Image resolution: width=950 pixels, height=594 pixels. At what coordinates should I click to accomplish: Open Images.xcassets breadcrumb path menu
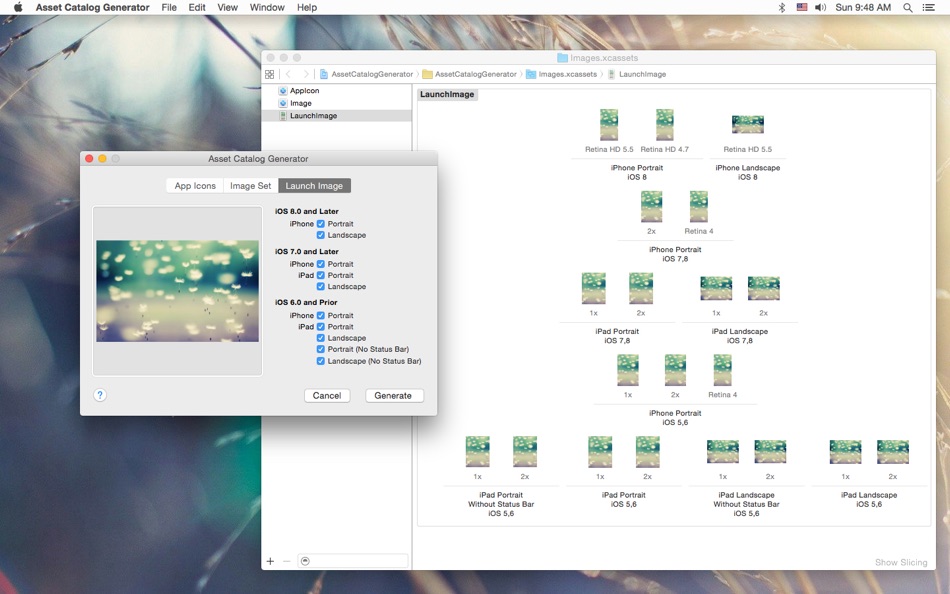point(567,74)
